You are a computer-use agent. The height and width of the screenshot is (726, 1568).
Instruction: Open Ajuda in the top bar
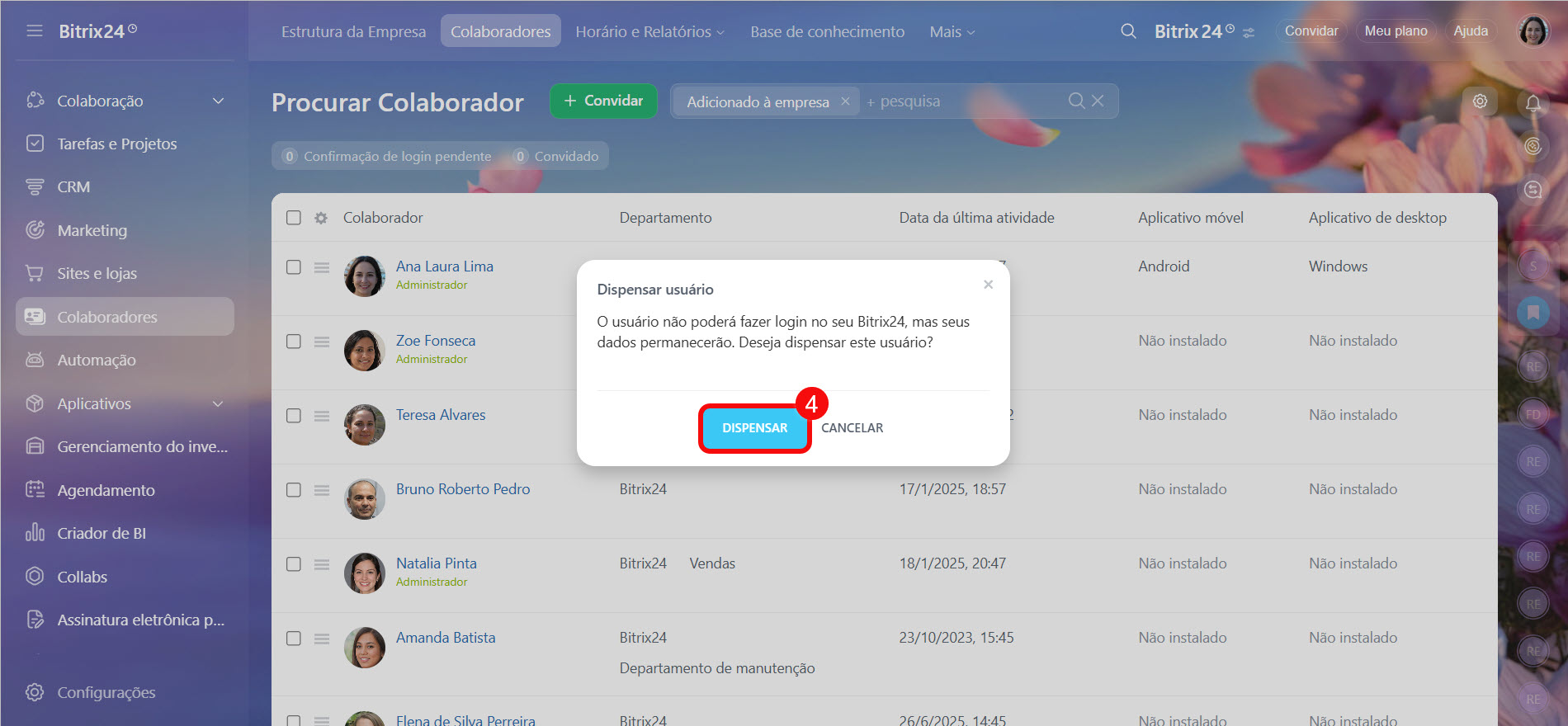coord(1471,31)
